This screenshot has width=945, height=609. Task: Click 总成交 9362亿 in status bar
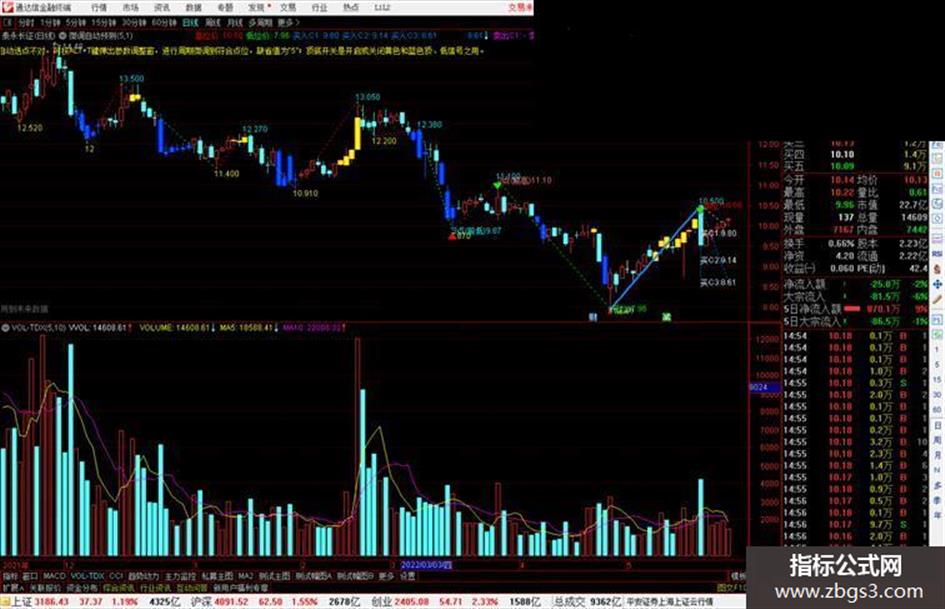[x=588, y=602]
